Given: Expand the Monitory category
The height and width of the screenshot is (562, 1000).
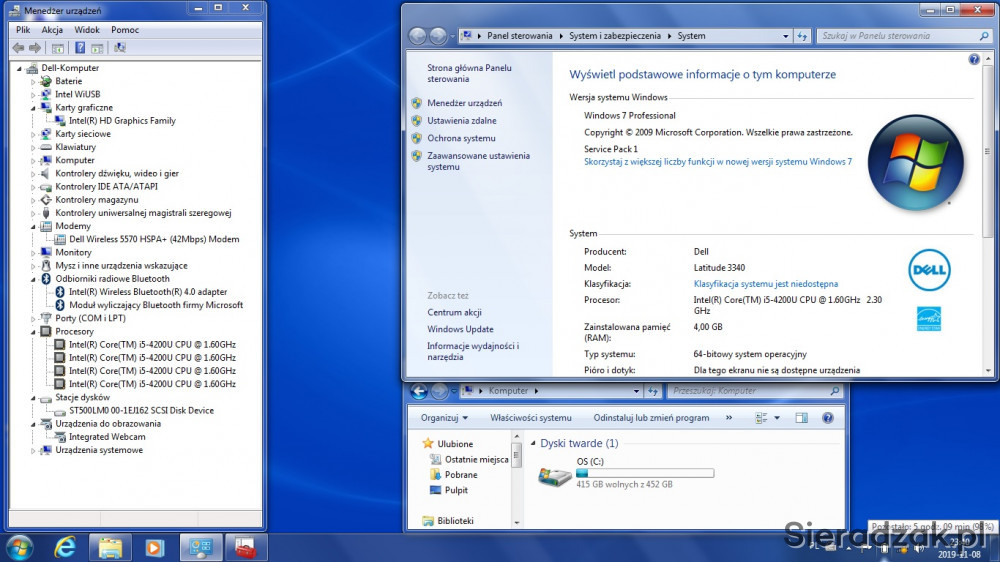Looking at the screenshot, I should click(x=33, y=253).
